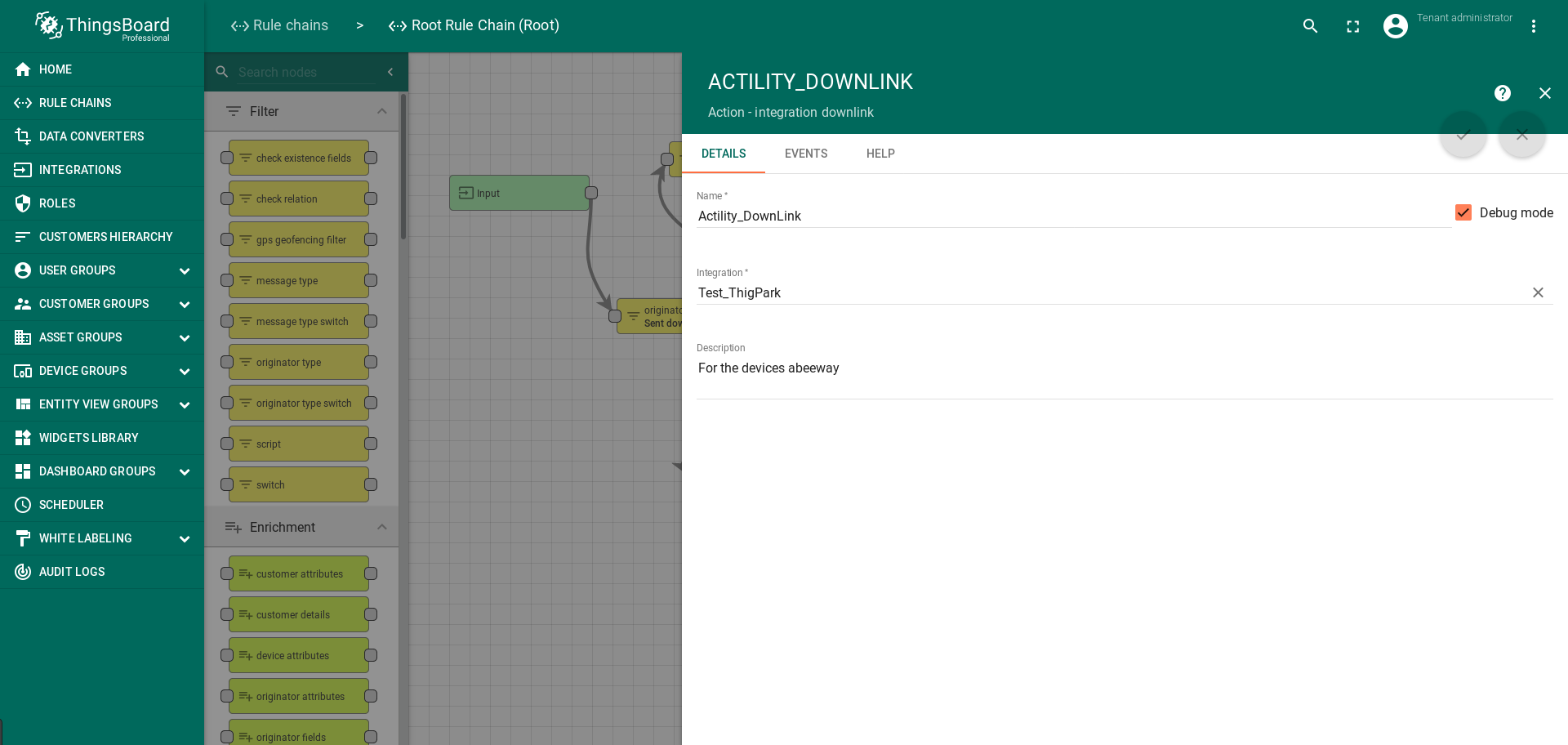Open the Scheduler clock icon
This screenshot has width=1568, height=745.
(23, 505)
